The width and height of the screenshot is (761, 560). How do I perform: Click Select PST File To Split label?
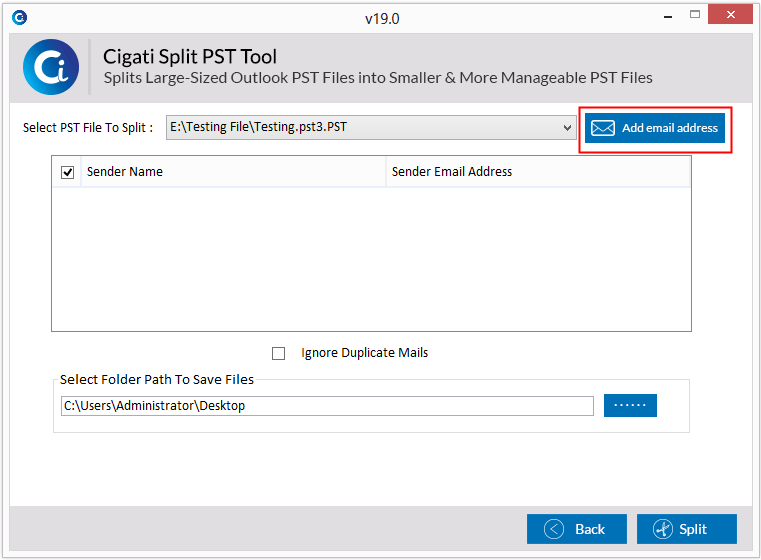pyautogui.click(x=88, y=128)
